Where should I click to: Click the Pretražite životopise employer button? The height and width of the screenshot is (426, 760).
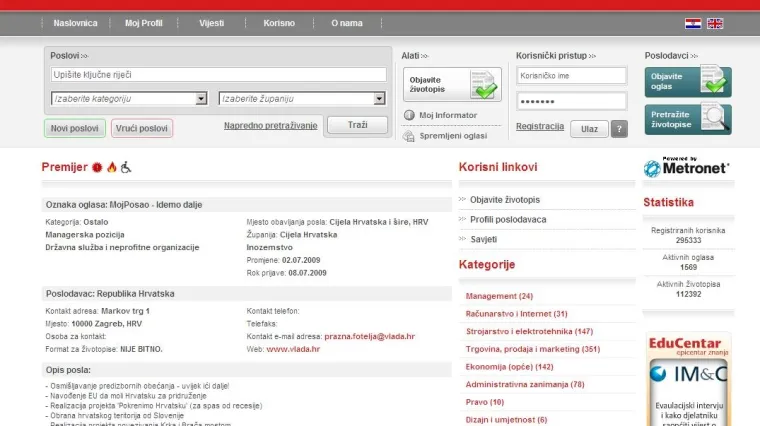pyautogui.click(x=688, y=119)
